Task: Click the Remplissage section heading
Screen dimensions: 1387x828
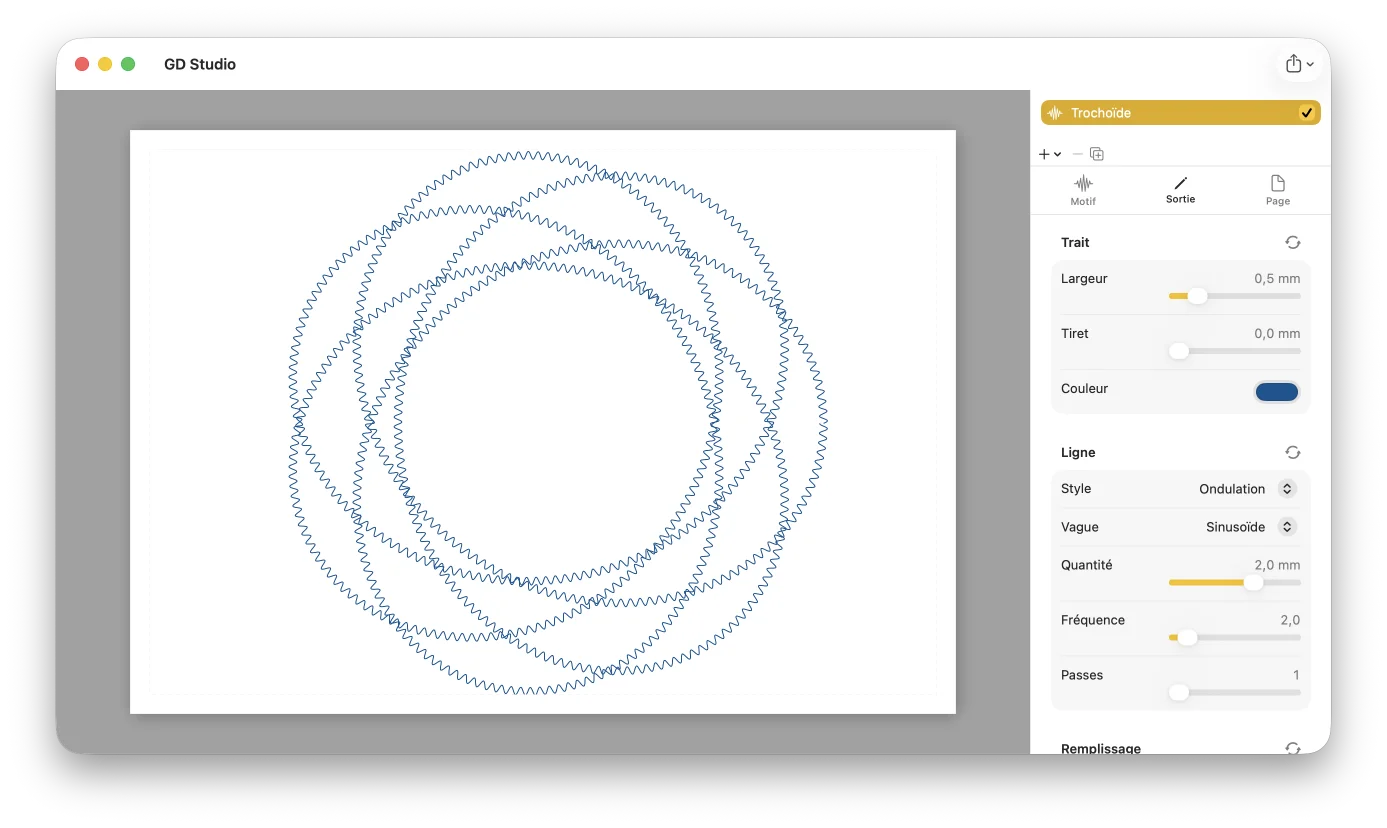Action: click(x=1101, y=748)
